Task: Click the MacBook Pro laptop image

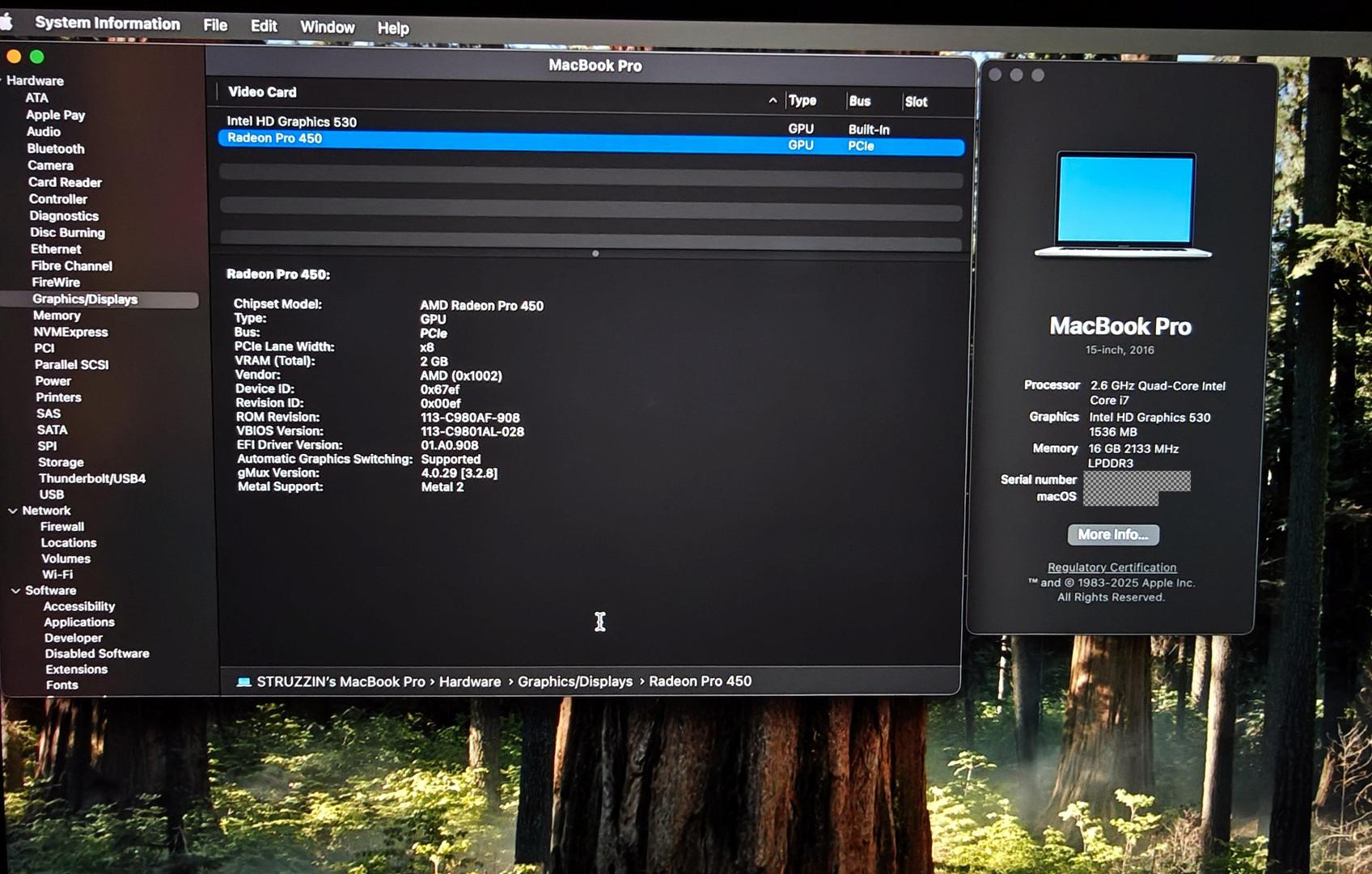Action: [1124, 205]
